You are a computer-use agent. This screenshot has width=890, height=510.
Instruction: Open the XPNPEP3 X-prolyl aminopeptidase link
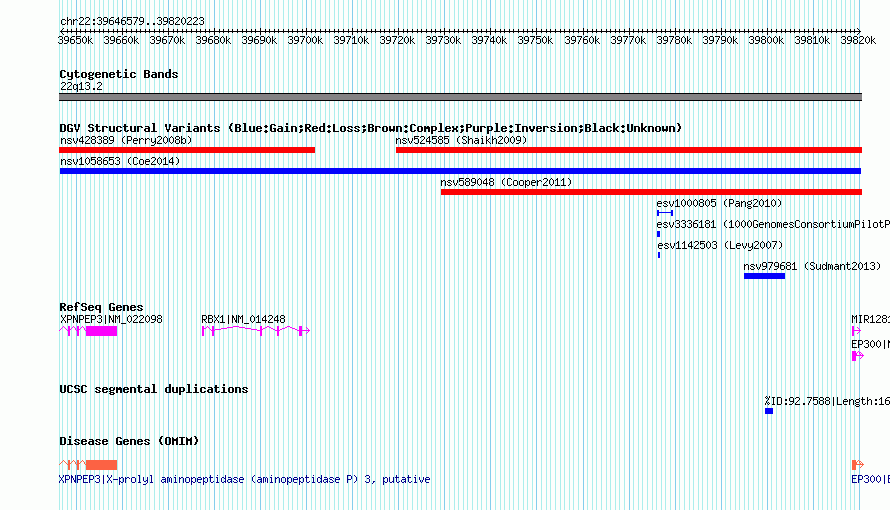(x=245, y=479)
